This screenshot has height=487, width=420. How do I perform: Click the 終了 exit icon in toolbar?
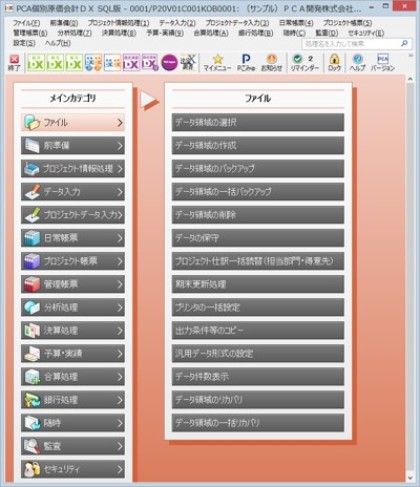point(14,63)
